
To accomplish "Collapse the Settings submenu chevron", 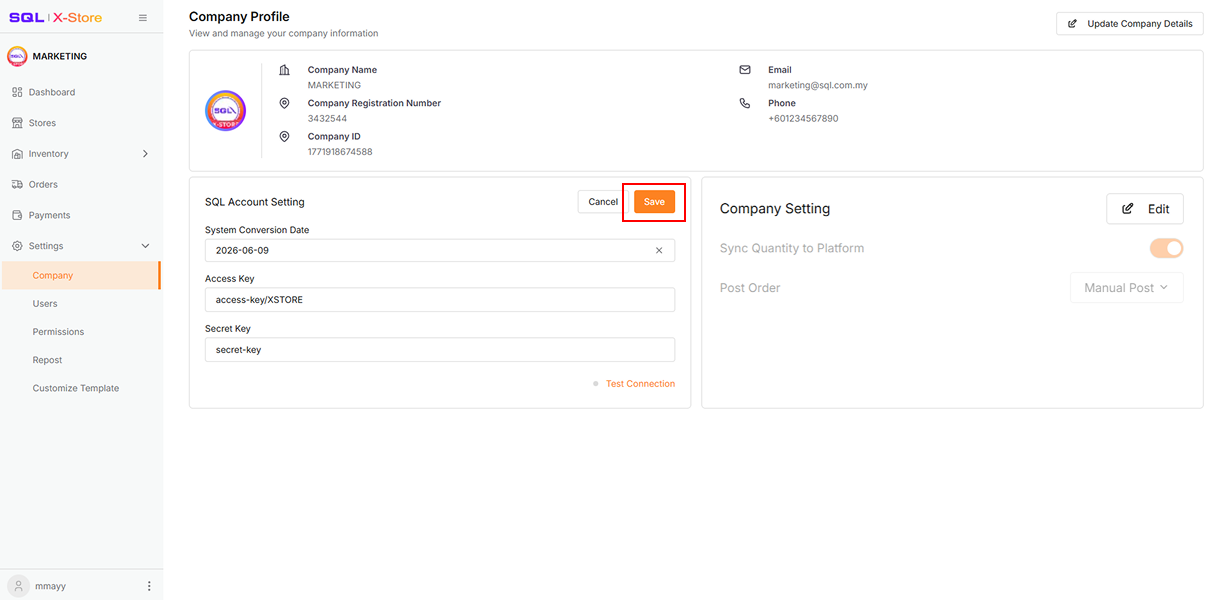I will click(145, 246).
